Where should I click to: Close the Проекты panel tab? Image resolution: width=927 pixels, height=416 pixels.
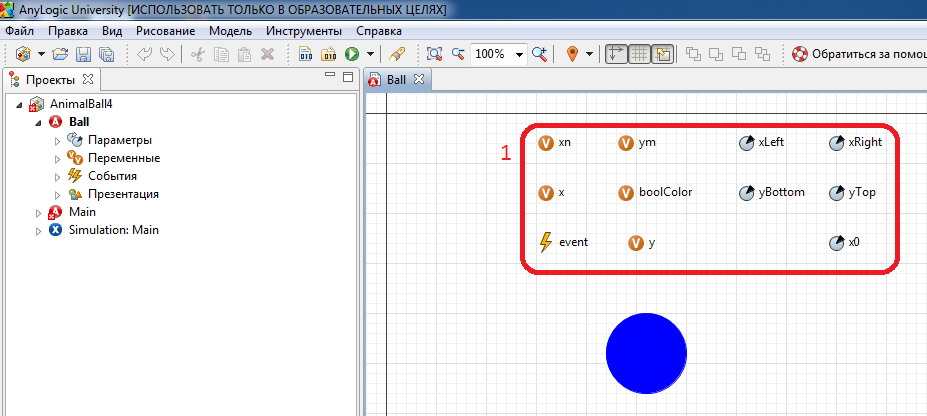point(87,79)
